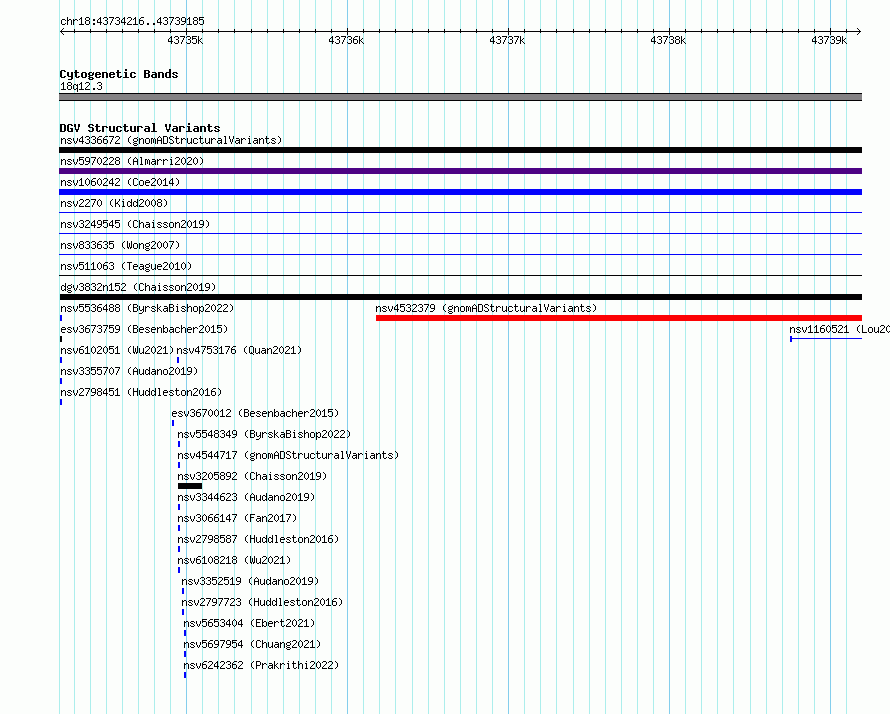
Task: Click nsv5548349 (ByrskaBishop2022) label
Action: click(265, 434)
